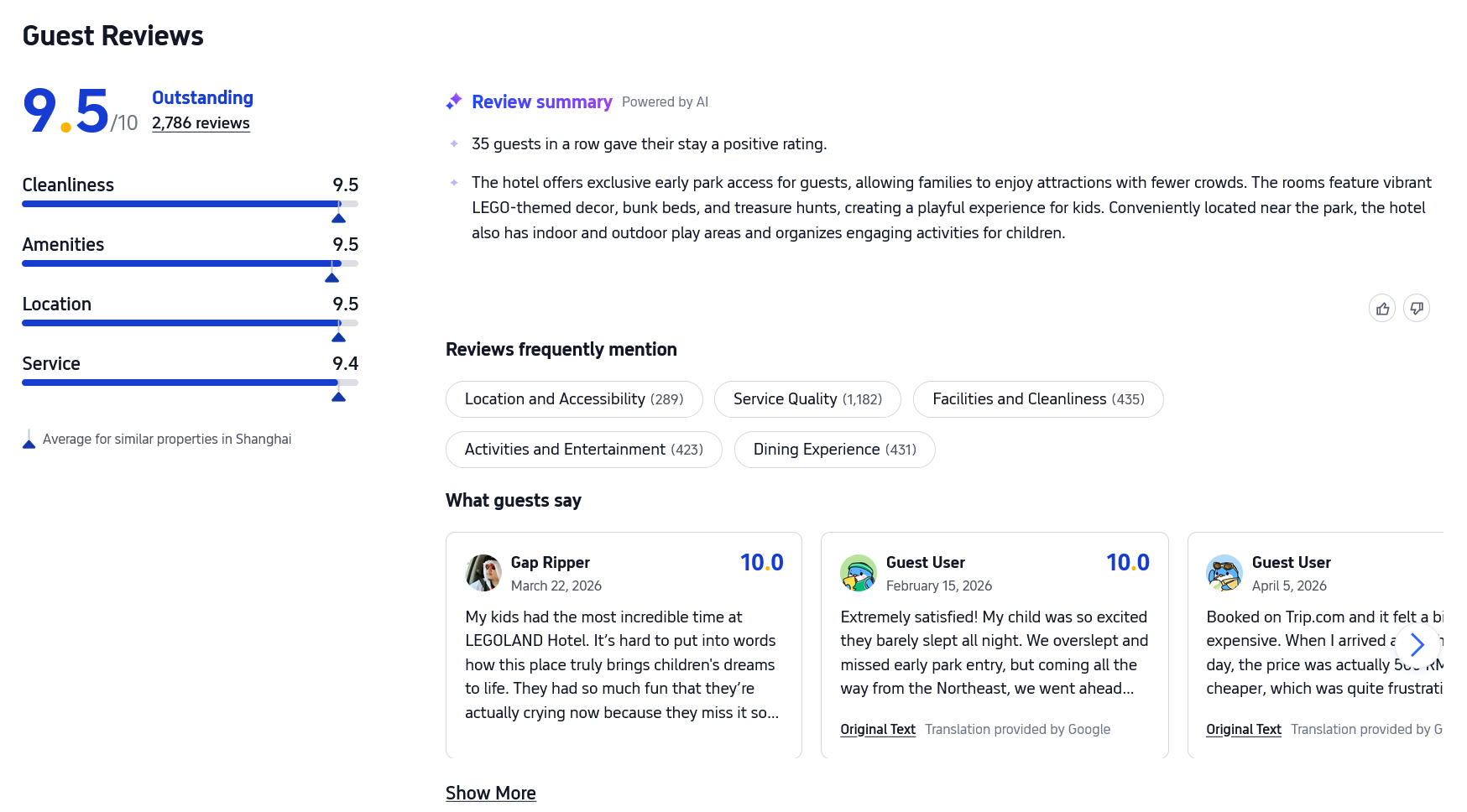Click the April 5 Guest User avatar
The width and height of the screenshot is (1467, 812).
pyautogui.click(x=1224, y=573)
